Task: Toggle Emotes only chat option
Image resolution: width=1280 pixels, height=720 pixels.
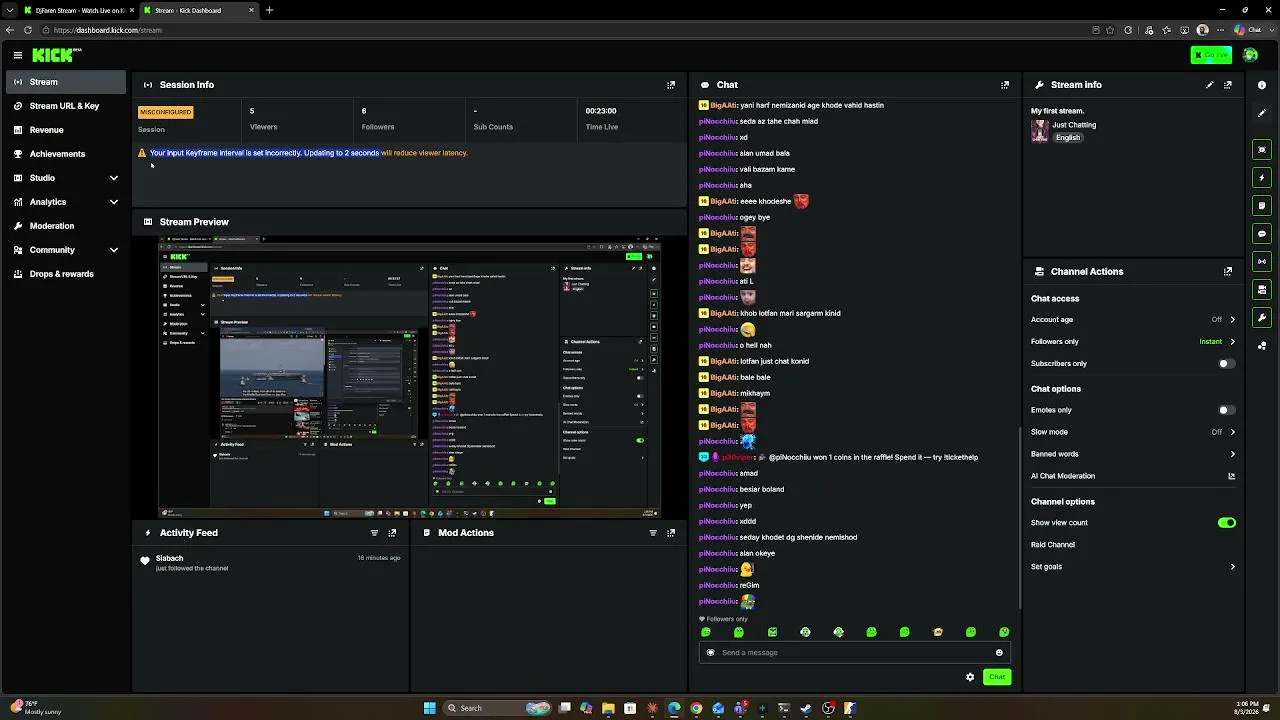Action: pos(1226,410)
